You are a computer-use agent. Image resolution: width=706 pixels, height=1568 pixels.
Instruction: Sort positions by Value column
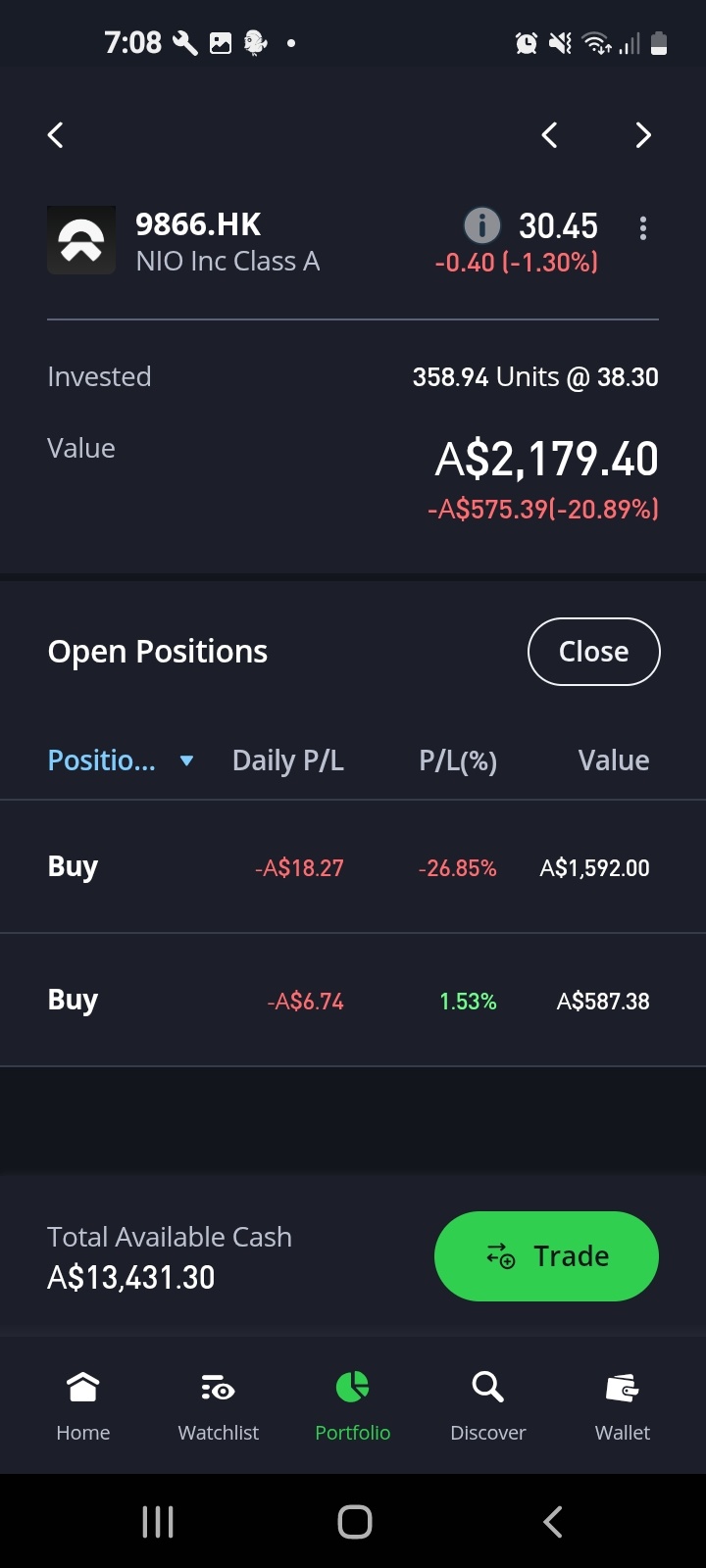pyautogui.click(x=614, y=760)
